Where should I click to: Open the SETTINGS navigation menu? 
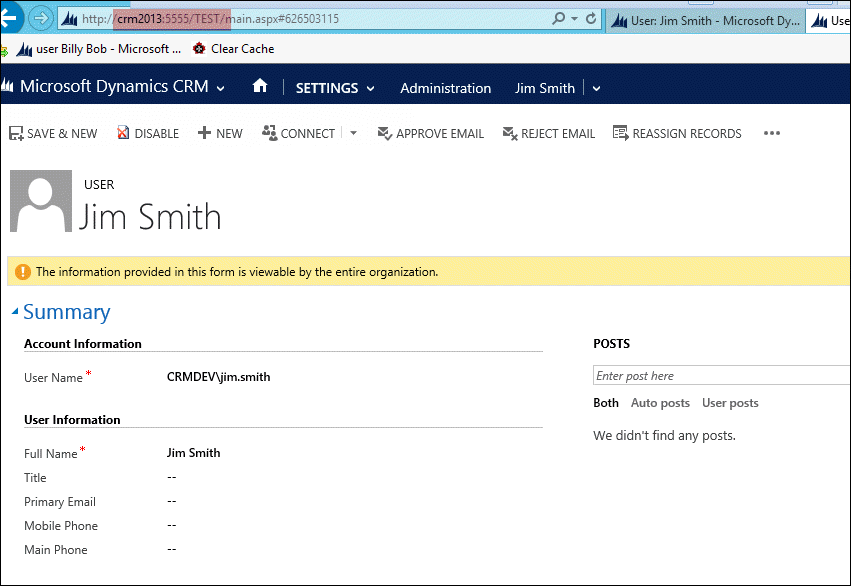click(x=327, y=88)
